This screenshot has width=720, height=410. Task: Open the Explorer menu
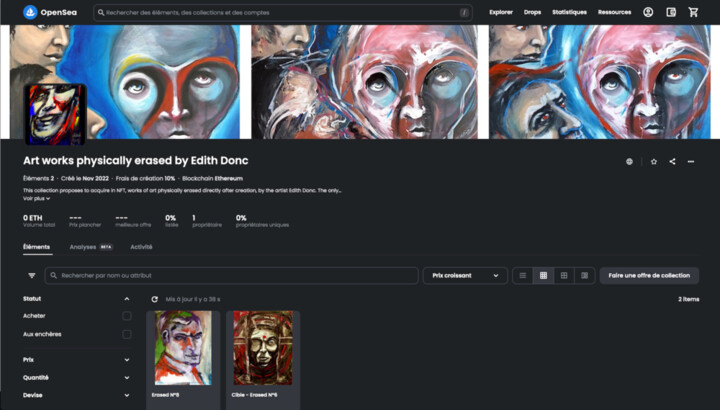[x=501, y=12]
